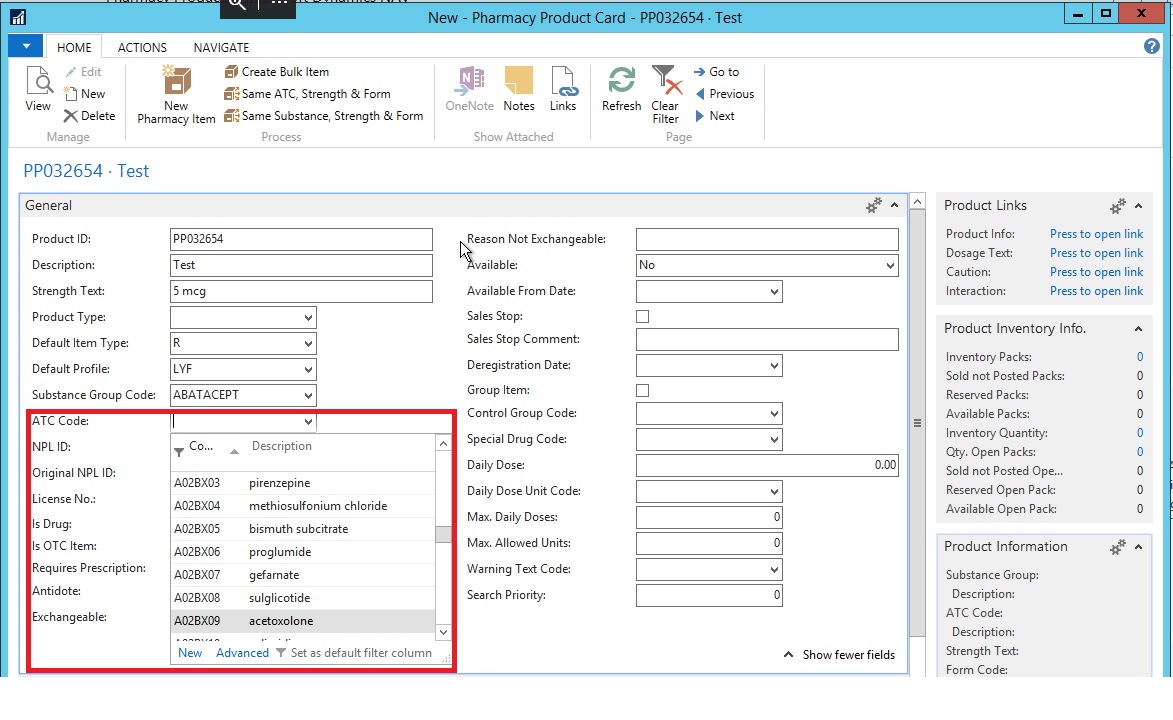This screenshot has width=1173, height=720.
Task: Click the Product Info 'Press to open link'
Action: click(1096, 234)
